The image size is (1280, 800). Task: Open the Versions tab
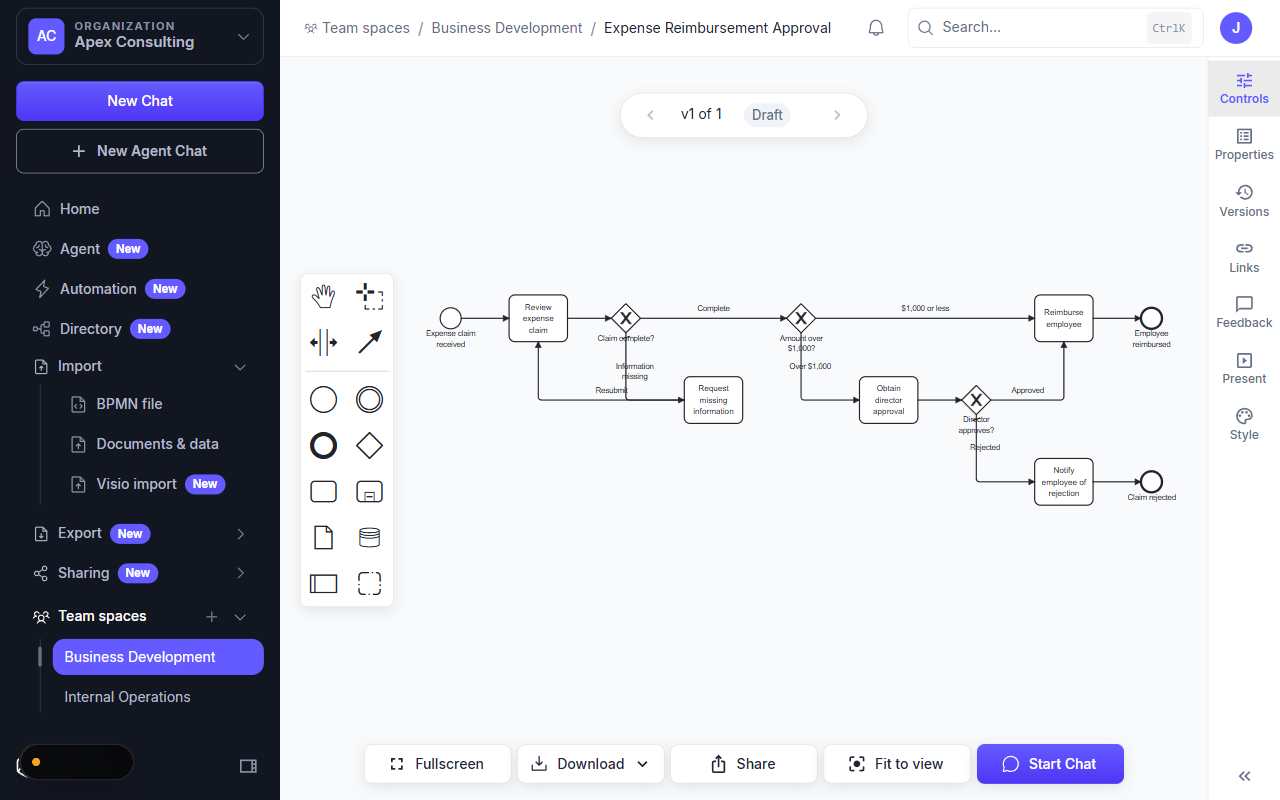(1244, 201)
